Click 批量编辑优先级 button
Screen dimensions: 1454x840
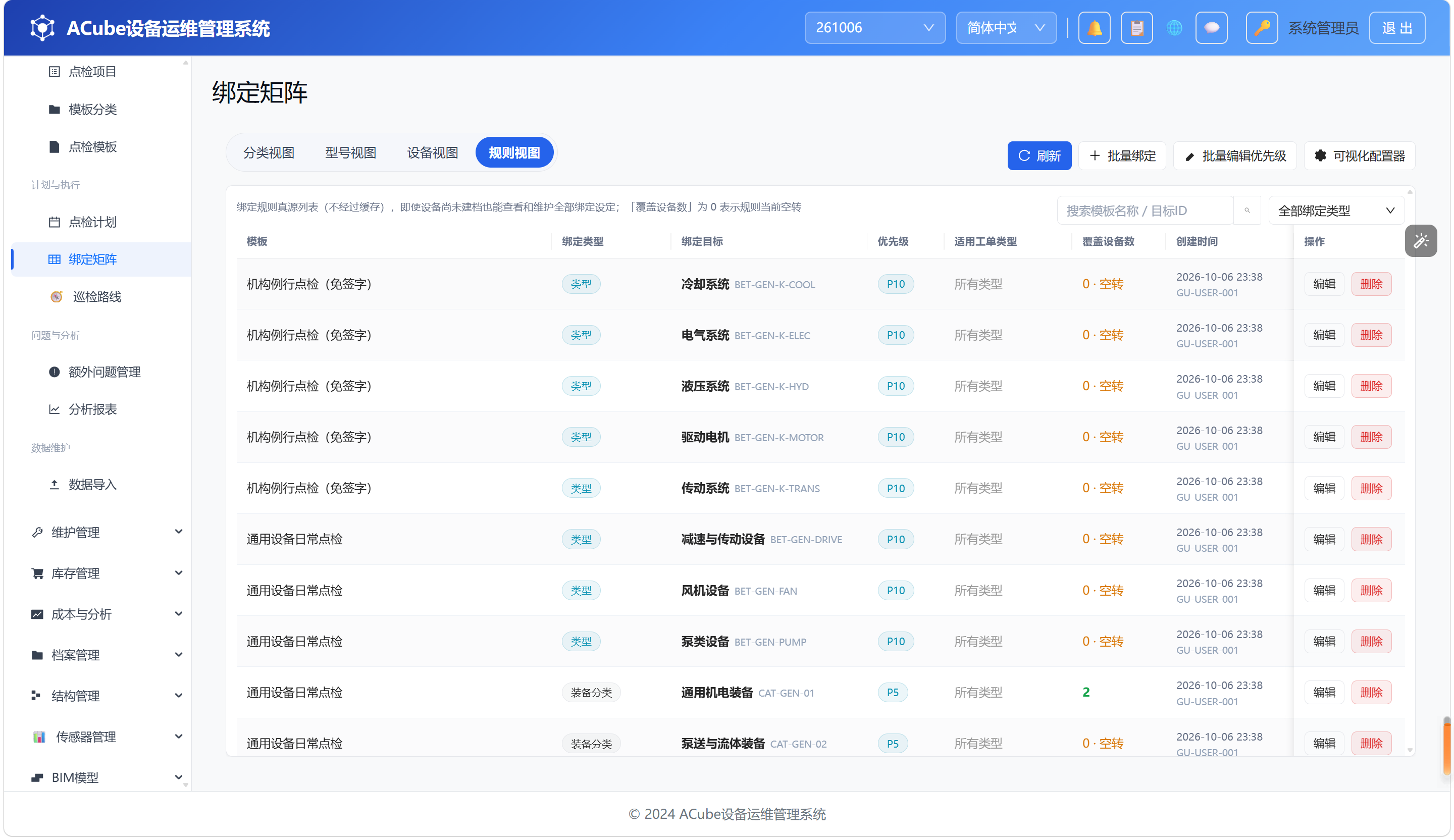(x=1235, y=156)
